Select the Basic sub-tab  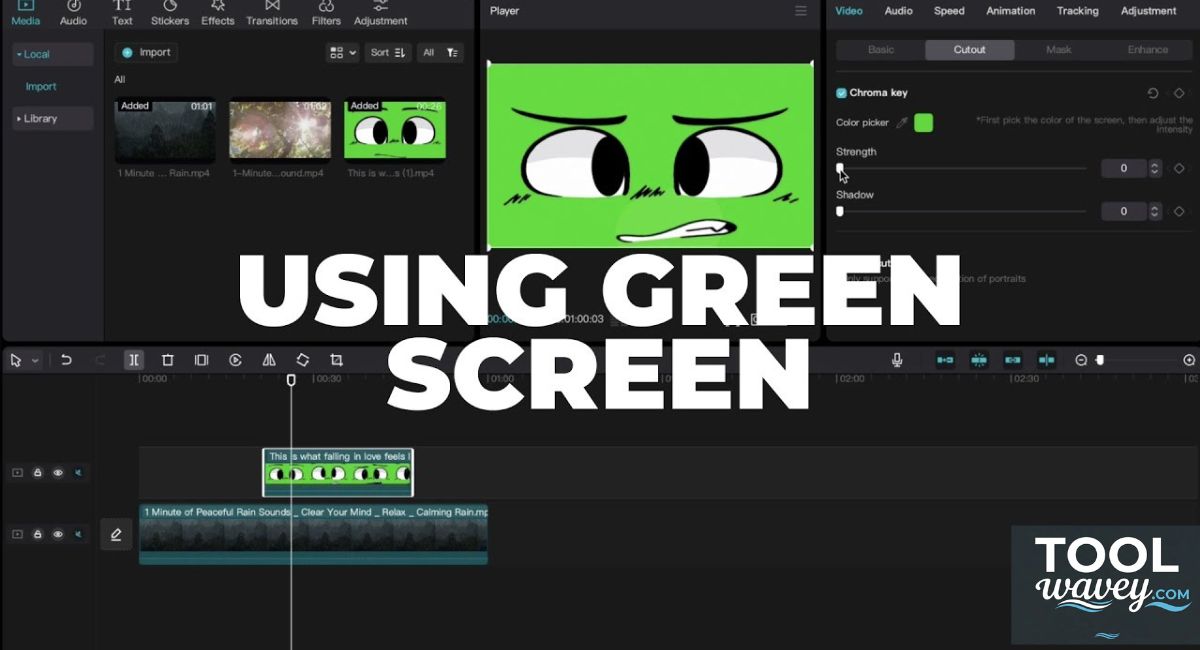click(x=881, y=50)
